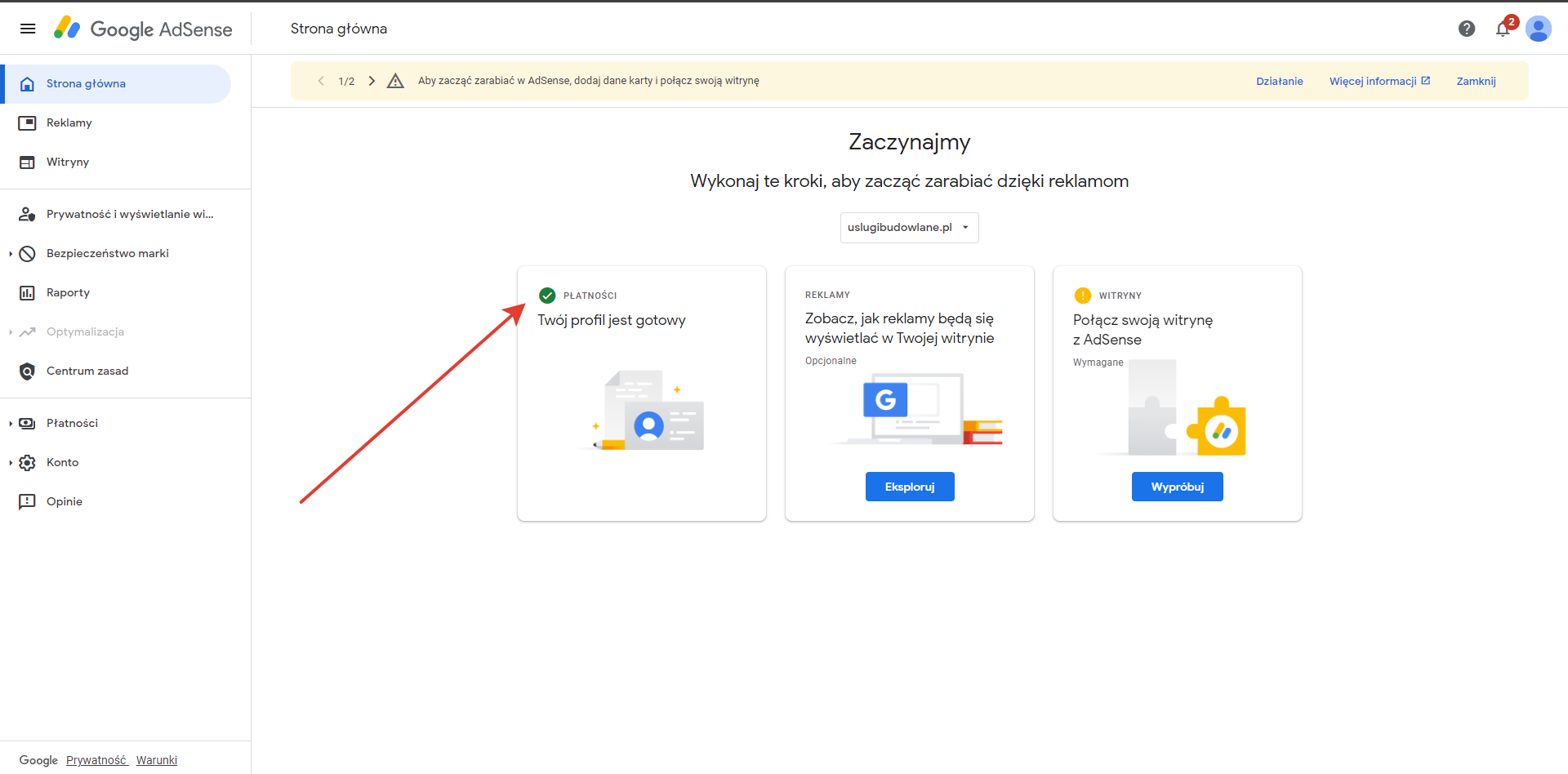Click the Wypróbuj button
This screenshot has width=1568, height=774.
click(x=1178, y=487)
